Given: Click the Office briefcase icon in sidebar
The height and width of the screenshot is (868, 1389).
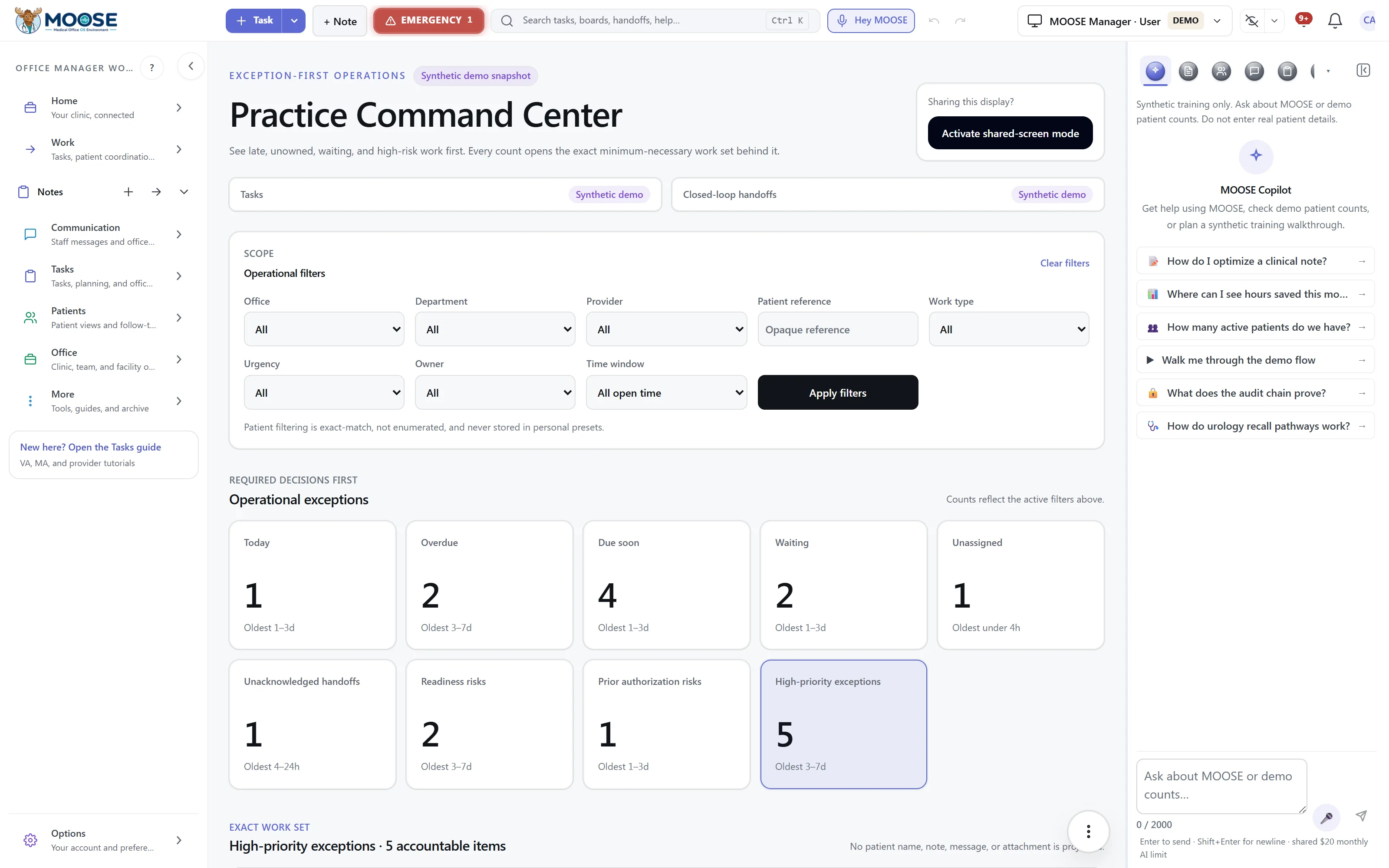Looking at the screenshot, I should [30, 359].
